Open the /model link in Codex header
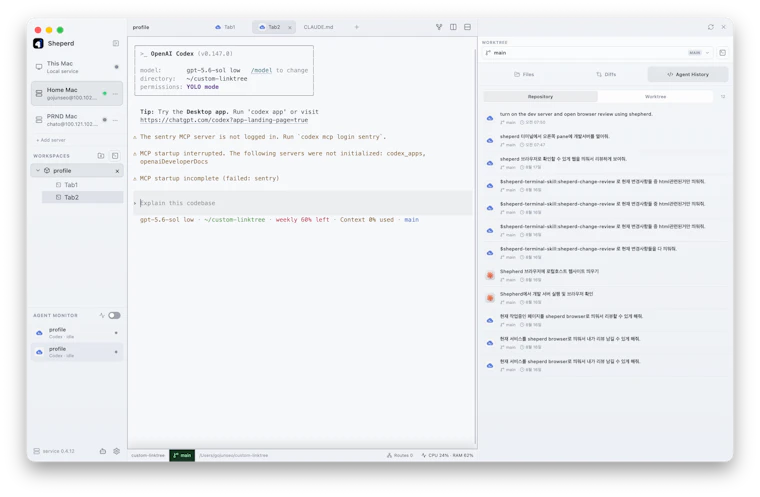Screen dimensions: 760x497 [x=262, y=70]
